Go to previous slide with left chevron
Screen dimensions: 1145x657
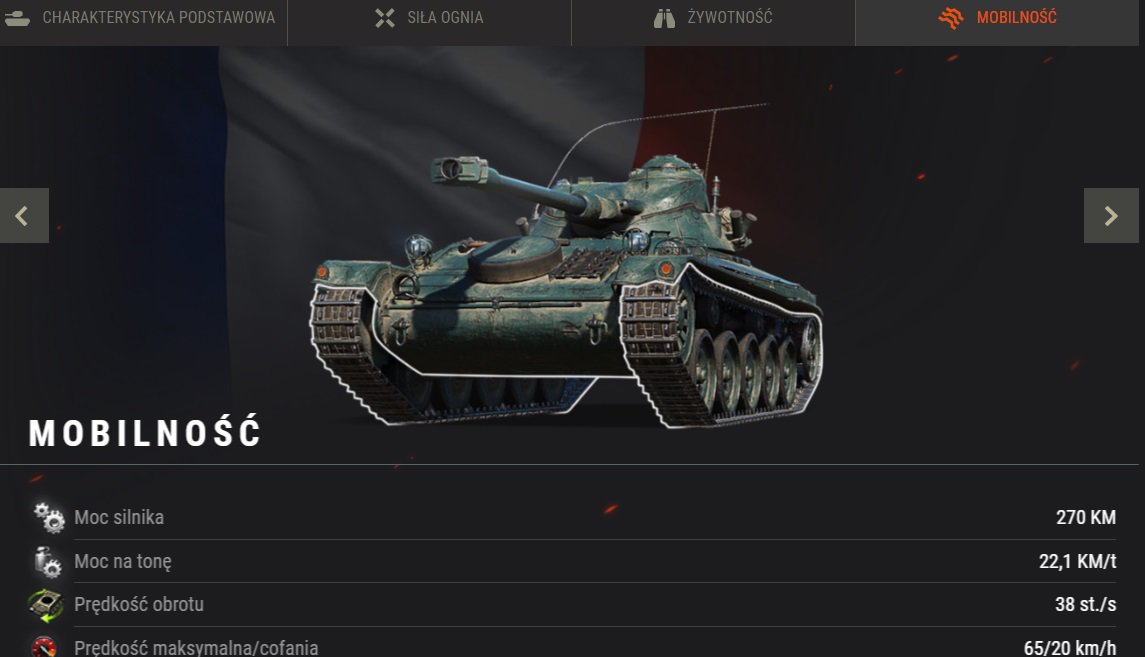point(24,215)
